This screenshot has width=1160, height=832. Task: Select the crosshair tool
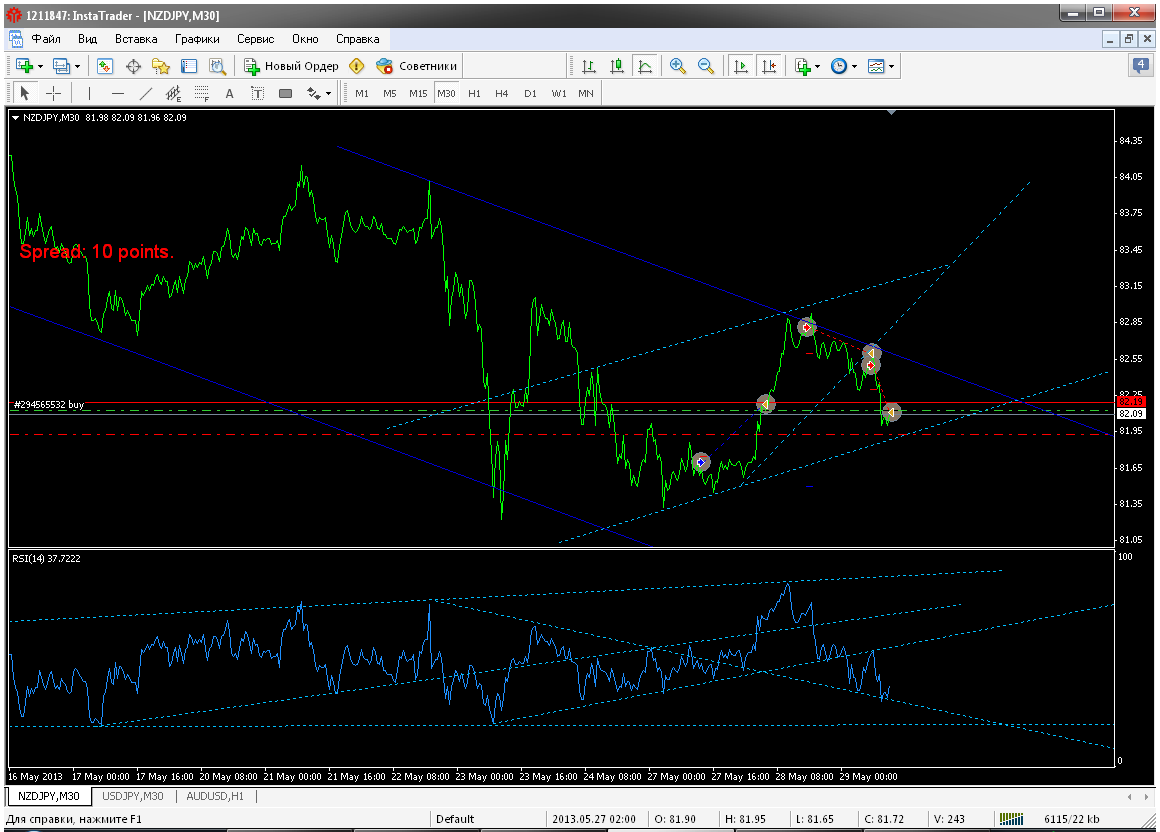point(53,93)
